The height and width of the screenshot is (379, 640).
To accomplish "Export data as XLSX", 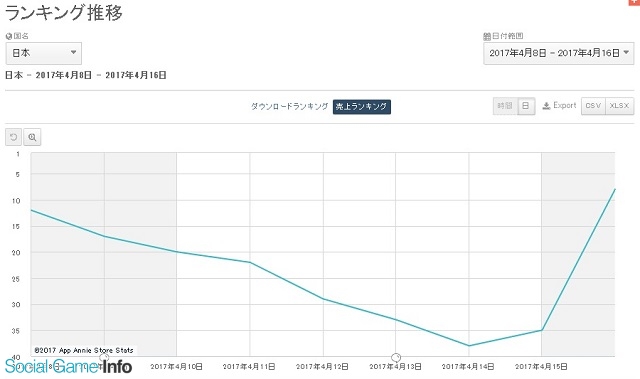I will pyautogui.click(x=619, y=106).
